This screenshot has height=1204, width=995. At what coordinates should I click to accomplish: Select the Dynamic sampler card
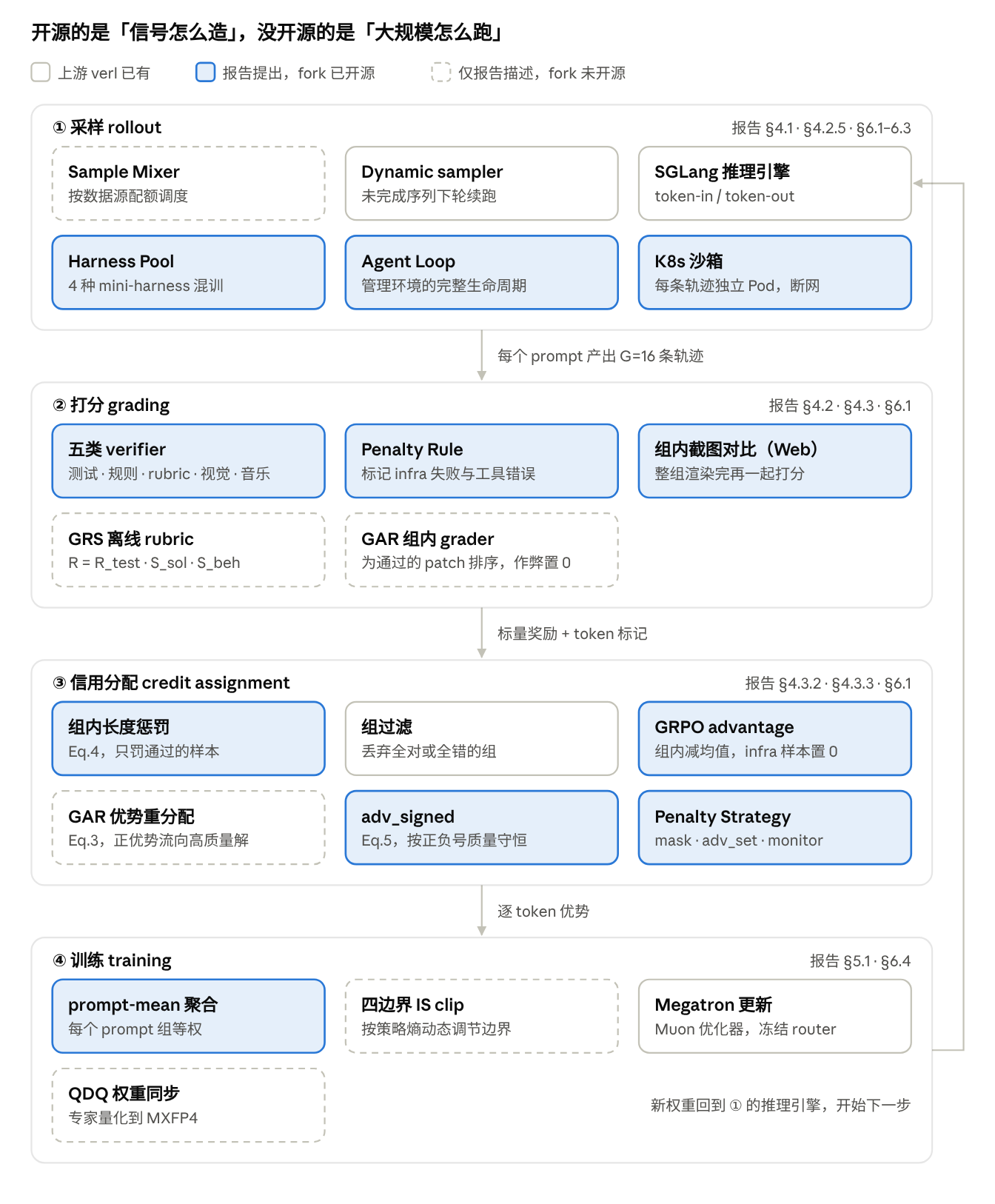[x=482, y=184]
